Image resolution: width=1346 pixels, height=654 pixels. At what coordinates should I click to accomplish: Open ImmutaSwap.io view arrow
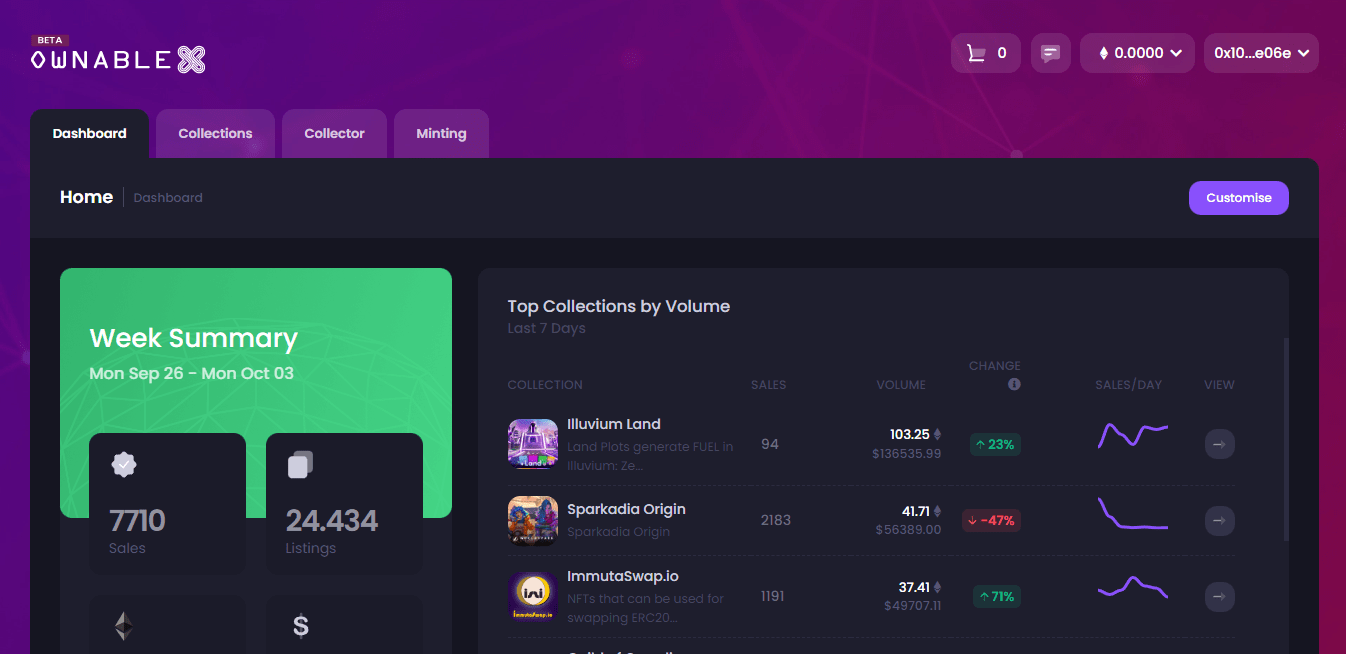(1219, 597)
